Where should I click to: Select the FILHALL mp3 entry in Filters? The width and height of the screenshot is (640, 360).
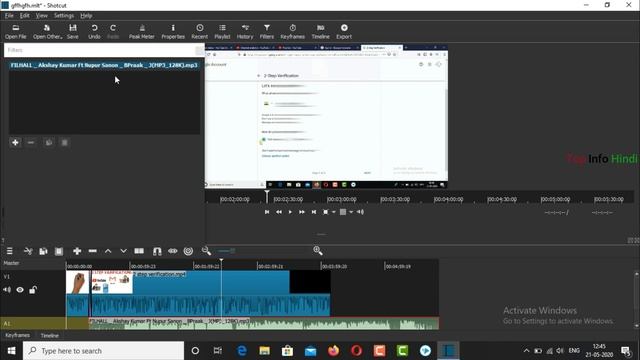coord(104,65)
